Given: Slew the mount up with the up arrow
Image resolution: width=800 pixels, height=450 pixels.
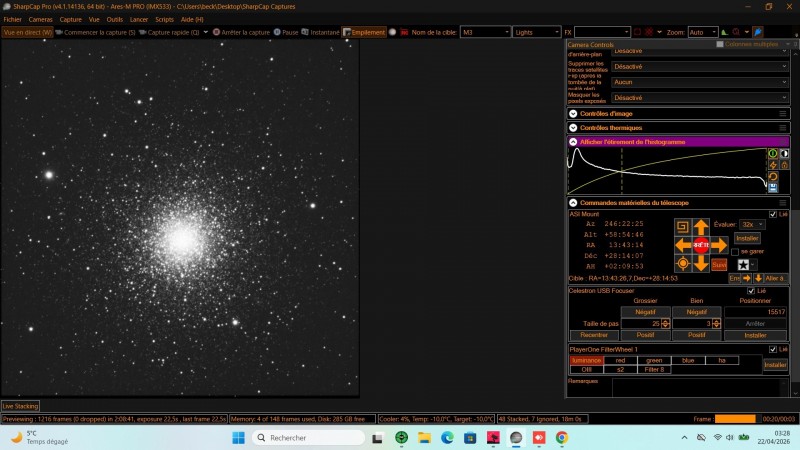Looking at the screenshot, I should (701, 227).
